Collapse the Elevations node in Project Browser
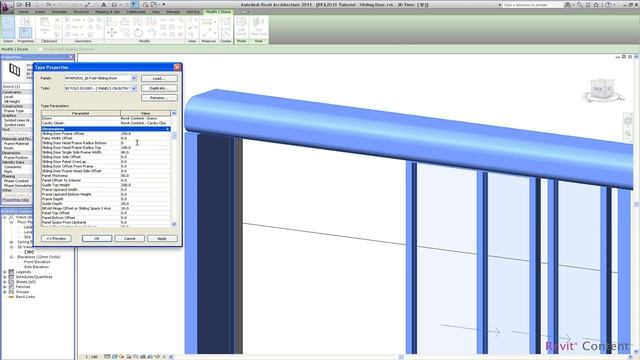The height and width of the screenshot is (360, 640). click(11, 257)
